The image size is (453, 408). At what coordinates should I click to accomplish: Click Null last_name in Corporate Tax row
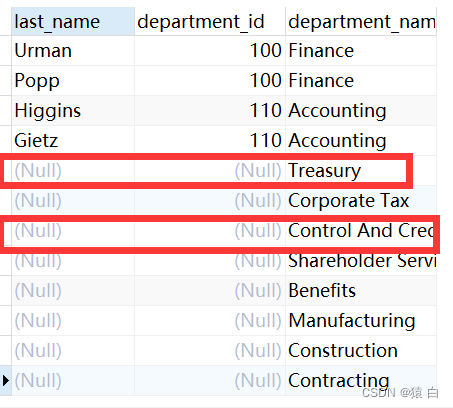(x=73, y=201)
